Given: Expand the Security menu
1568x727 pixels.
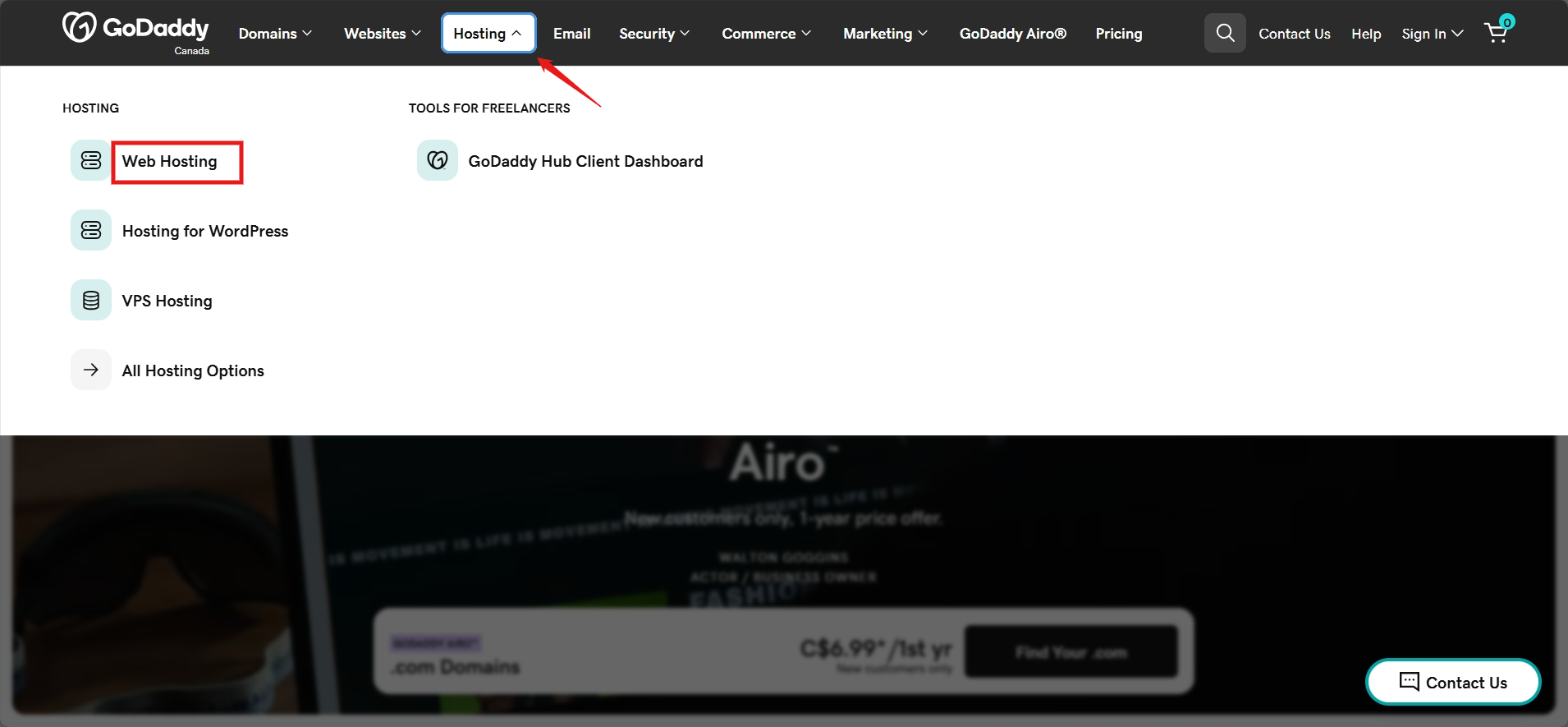Looking at the screenshot, I should (x=654, y=34).
